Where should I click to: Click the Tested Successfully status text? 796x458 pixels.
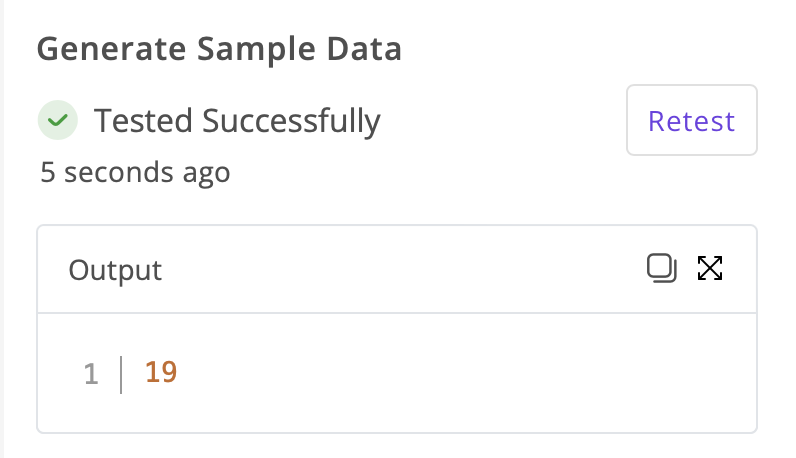click(237, 121)
